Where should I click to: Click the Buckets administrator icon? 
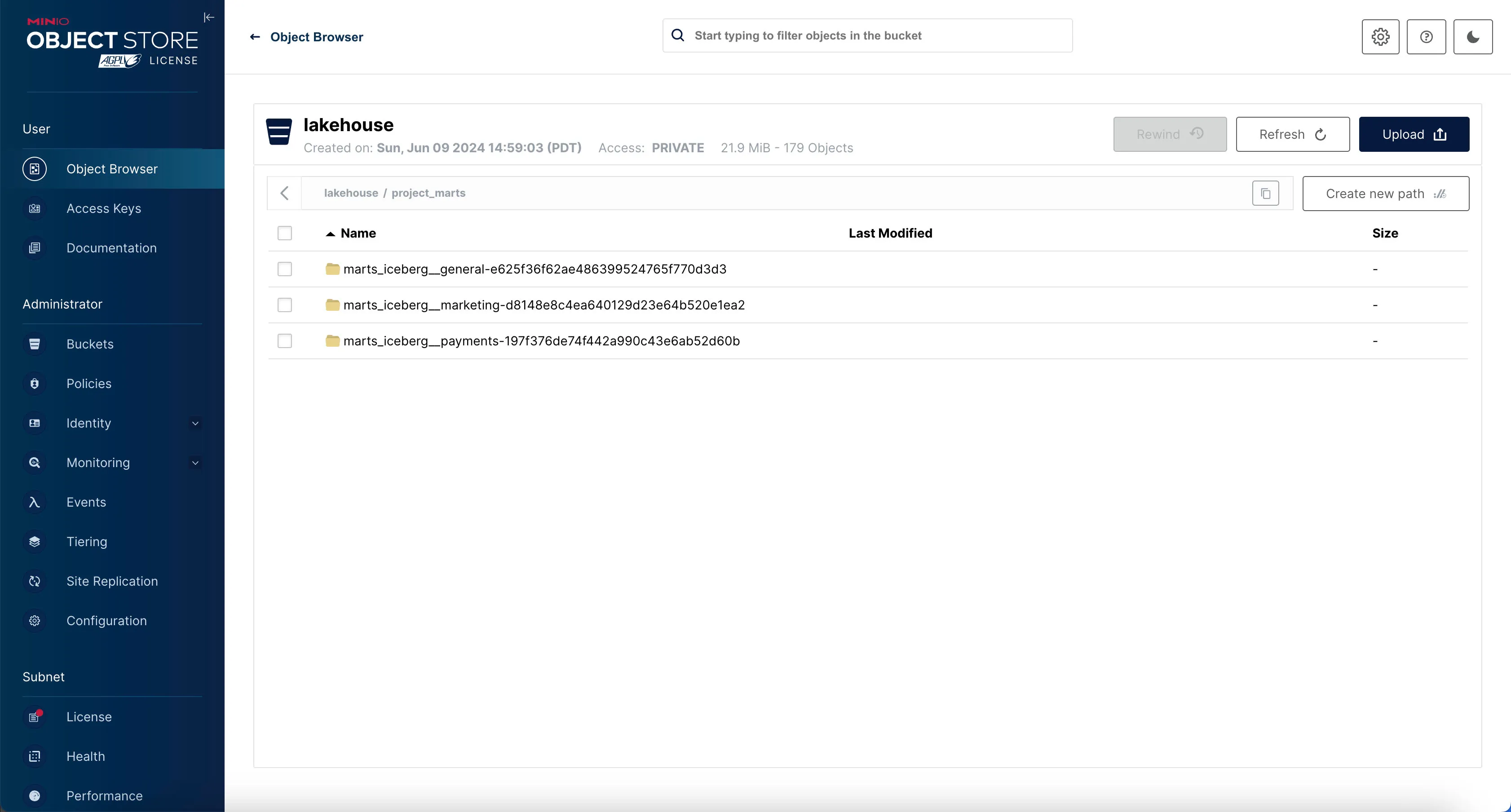click(34, 344)
